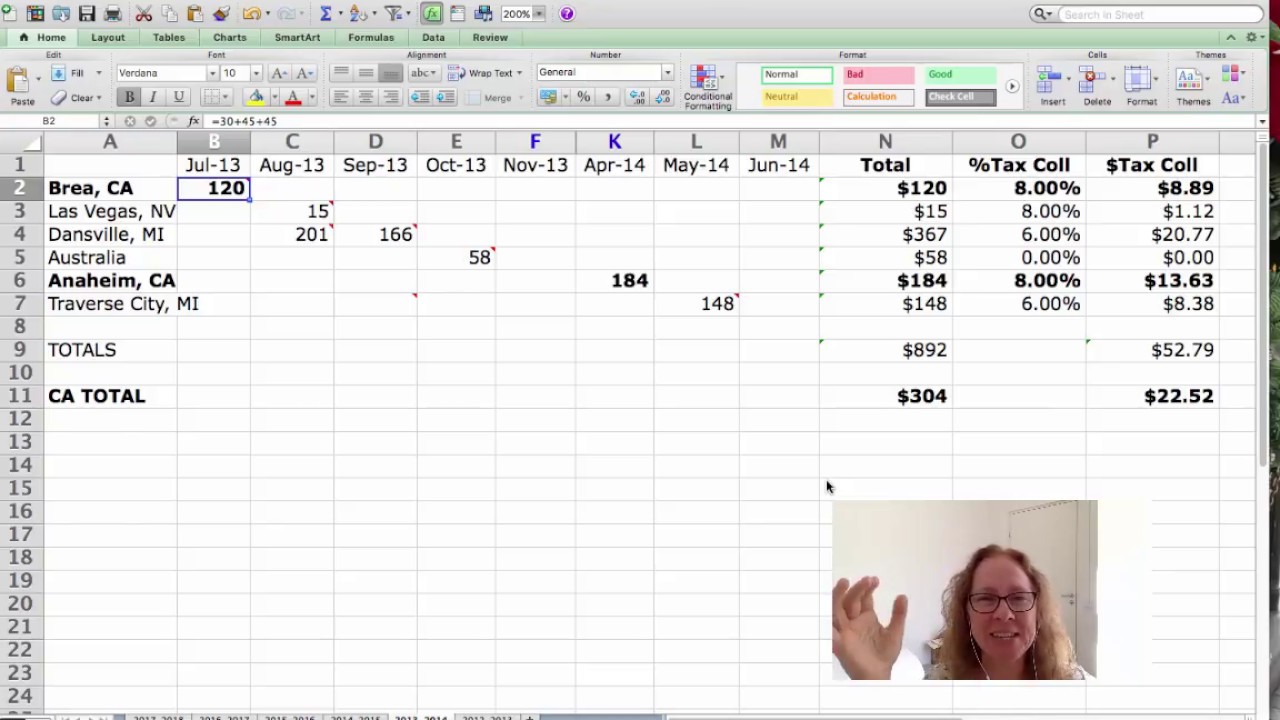Click the Sort A-Z icon
Viewport: 1280px width, 720px height.
[x=357, y=14]
